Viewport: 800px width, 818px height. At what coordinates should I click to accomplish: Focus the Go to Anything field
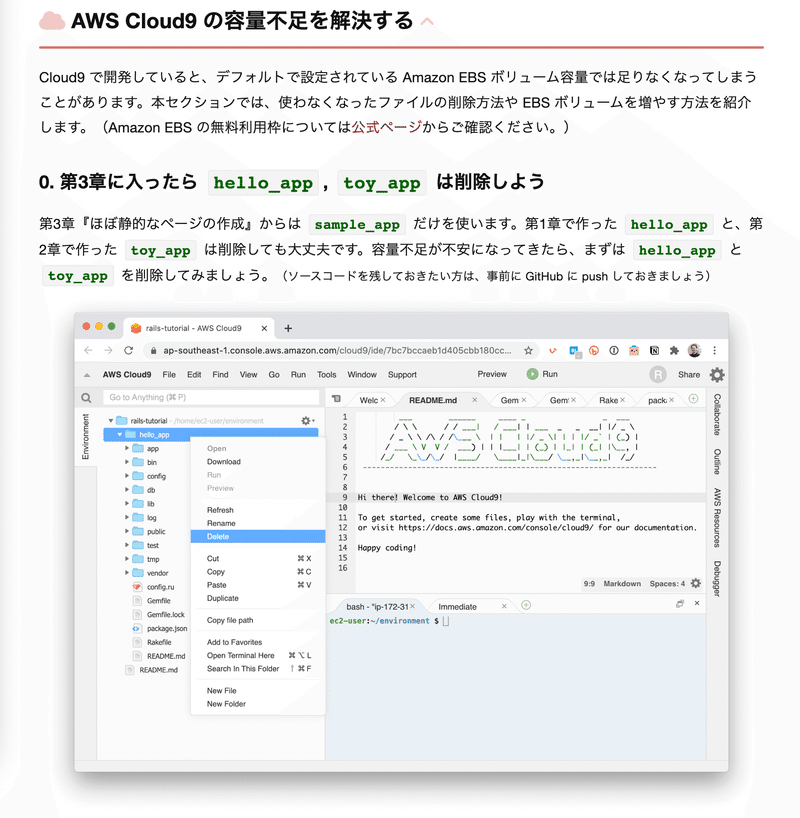pyautogui.click(x=211, y=398)
